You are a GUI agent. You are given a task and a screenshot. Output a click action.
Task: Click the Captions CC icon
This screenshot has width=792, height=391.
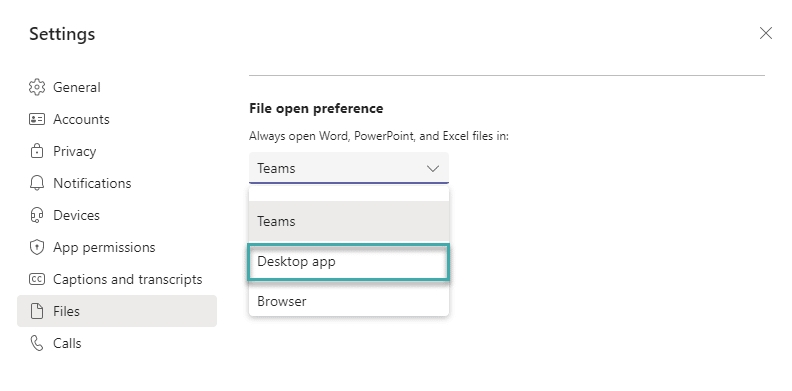tap(37, 279)
